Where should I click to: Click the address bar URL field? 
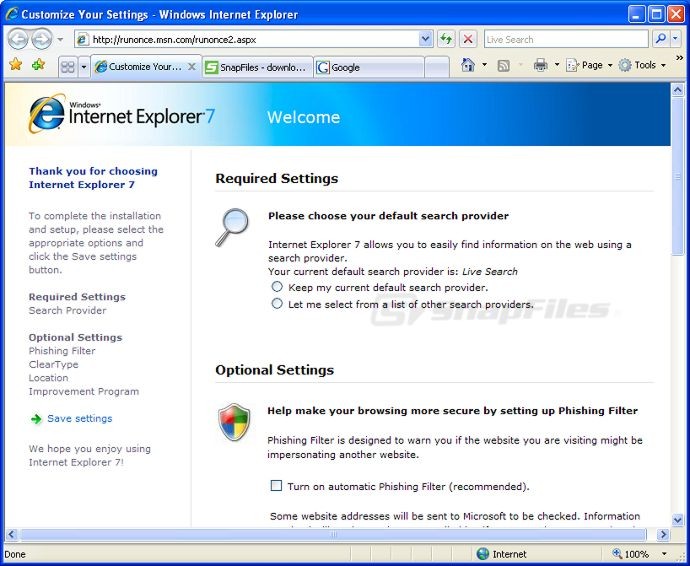tap(254, 40)
